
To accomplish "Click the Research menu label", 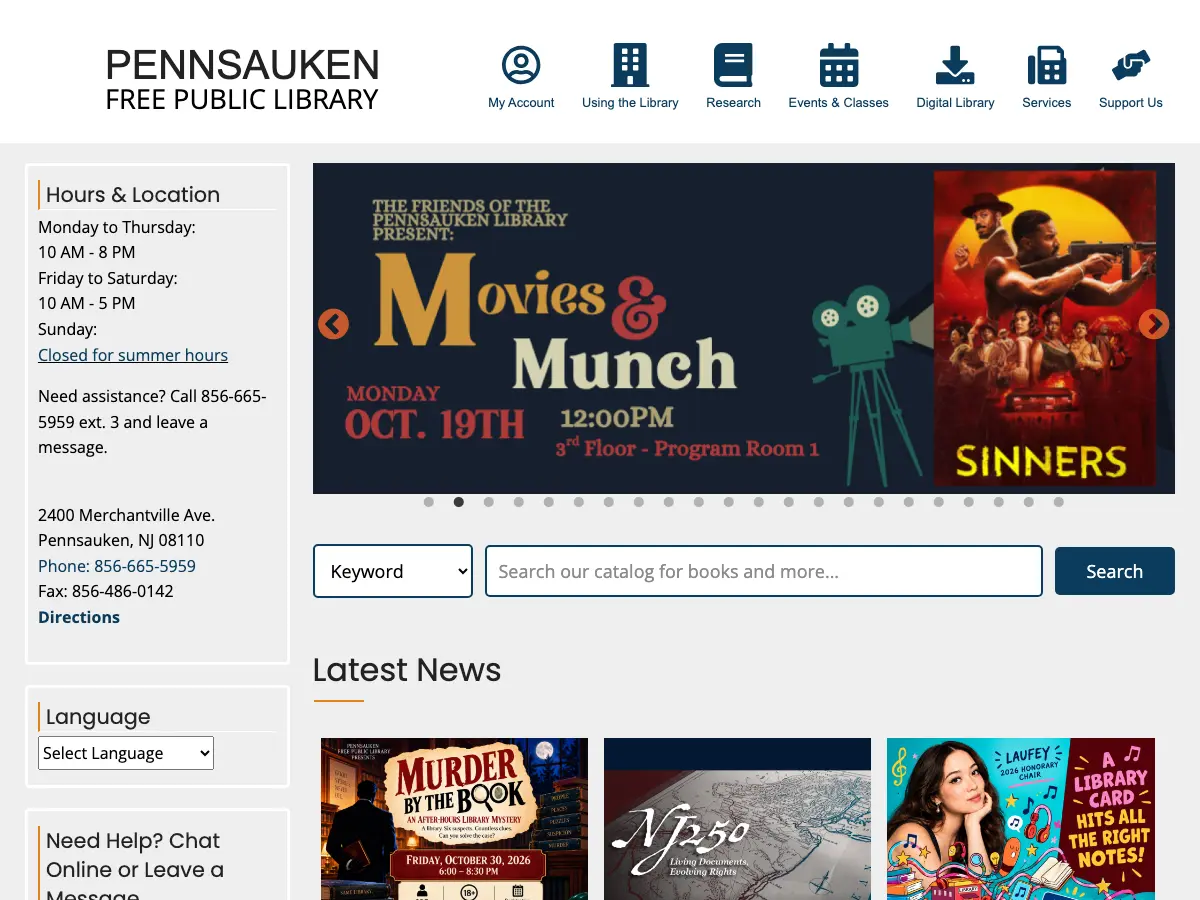I will click(733, 103).
